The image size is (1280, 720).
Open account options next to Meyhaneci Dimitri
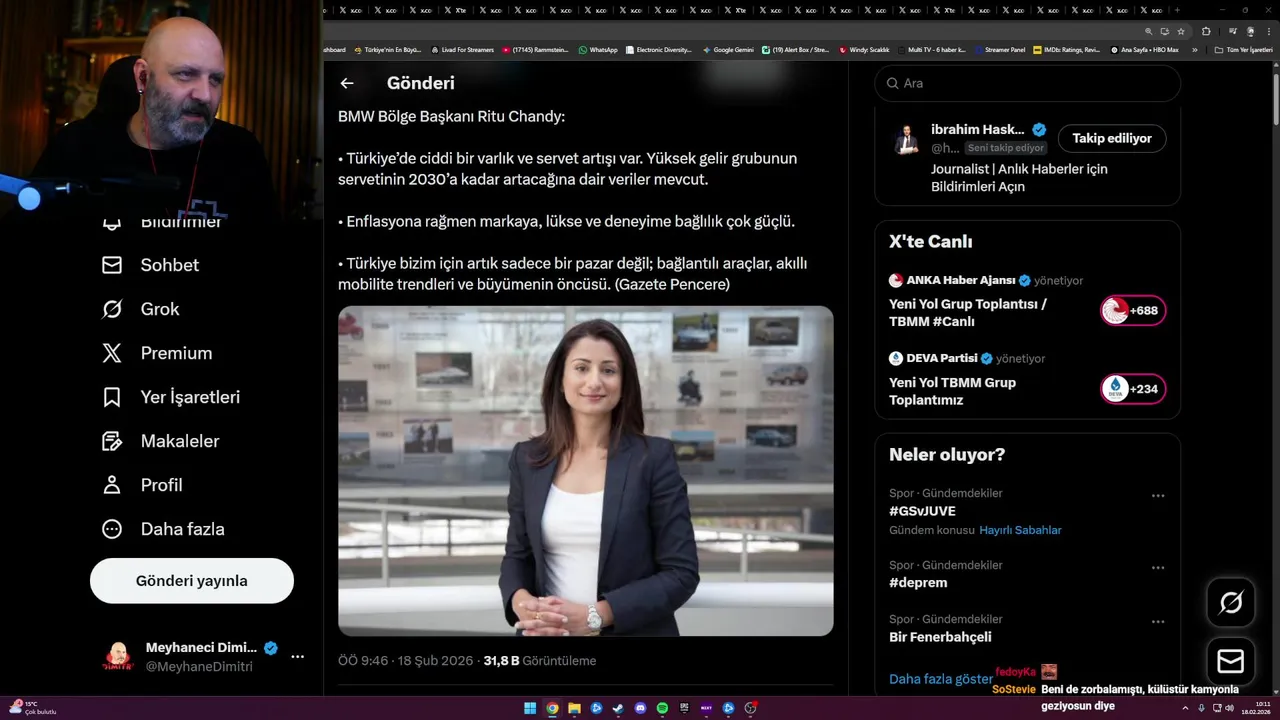297,657
